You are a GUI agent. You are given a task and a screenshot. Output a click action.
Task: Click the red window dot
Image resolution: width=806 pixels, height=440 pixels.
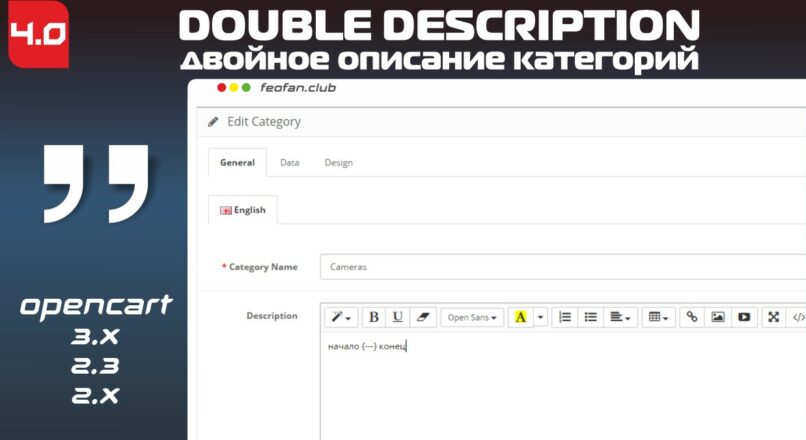(222, 87)
